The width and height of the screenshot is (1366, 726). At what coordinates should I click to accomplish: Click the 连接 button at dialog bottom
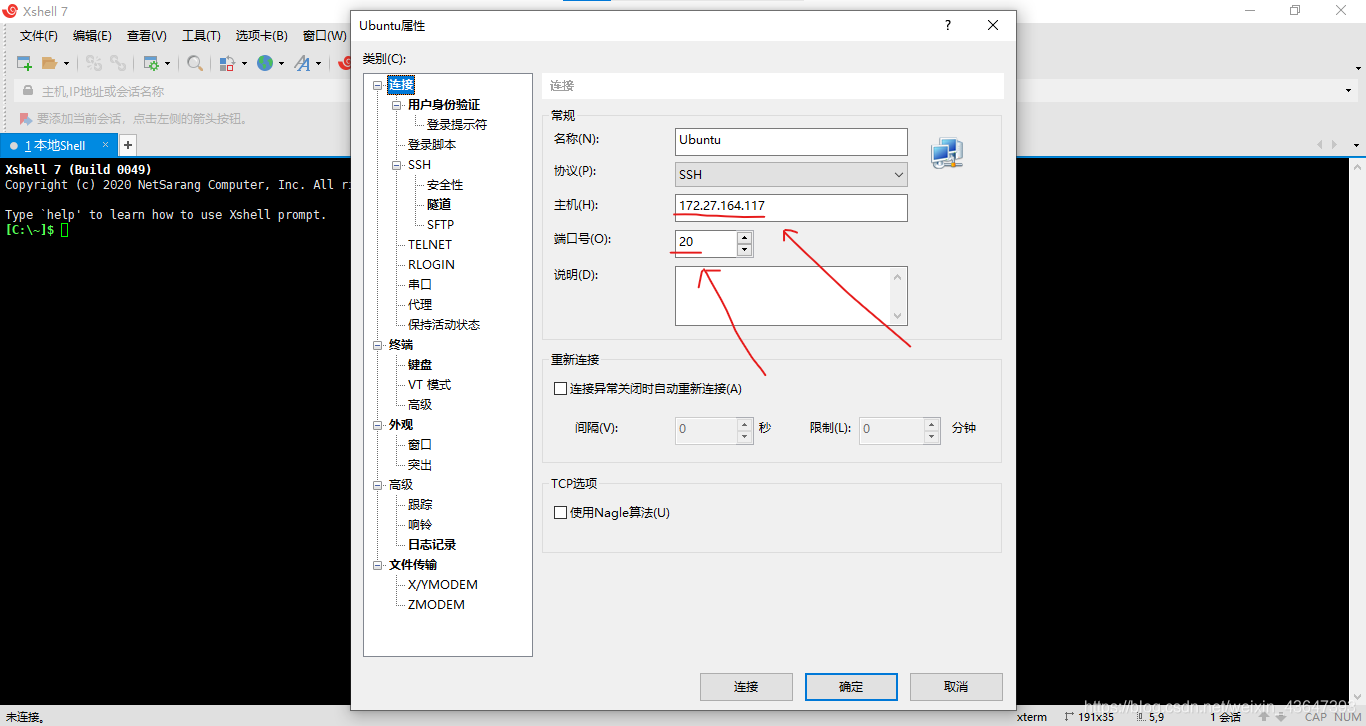pos(746,687)
